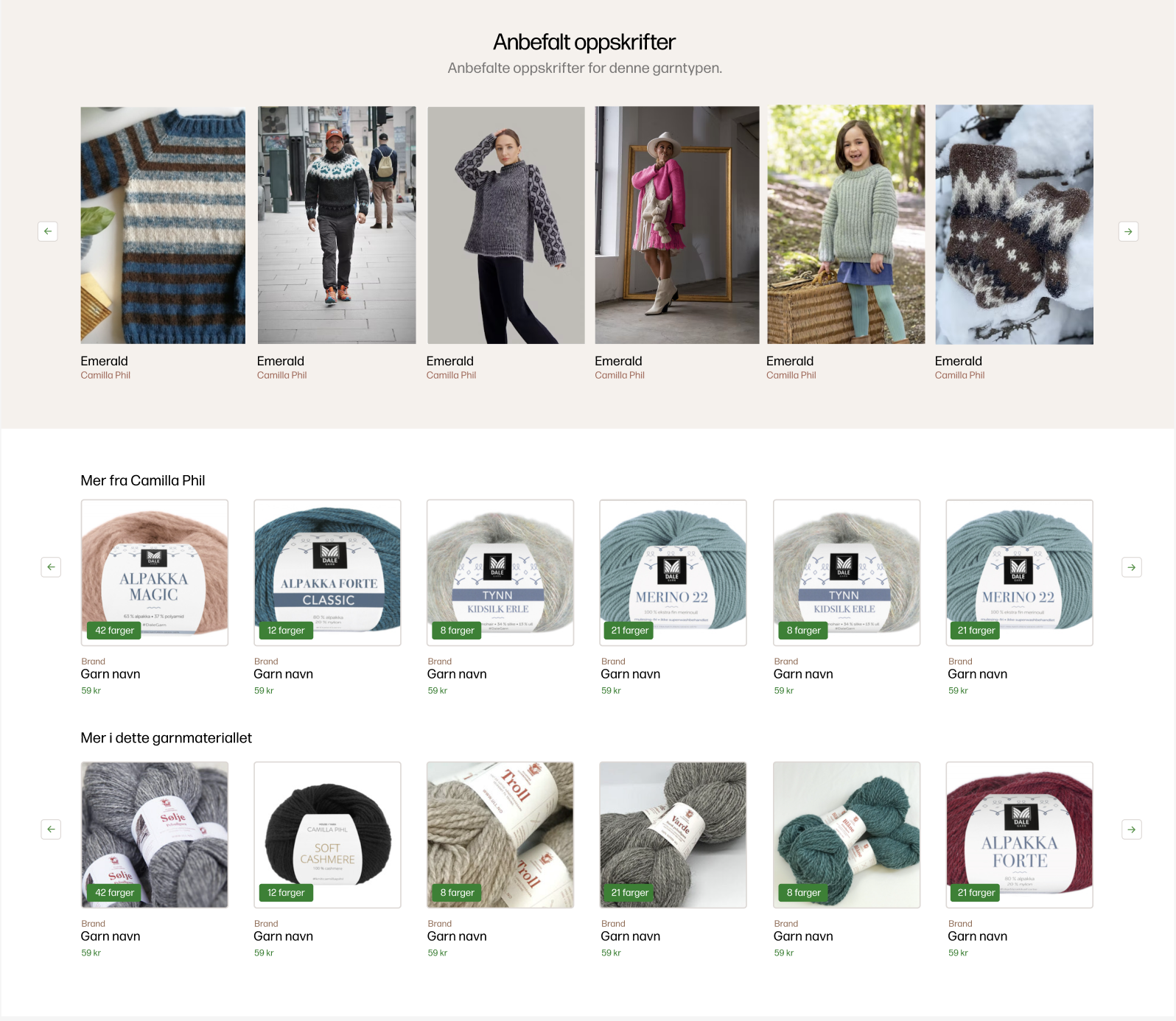The height and width of the screenshot is (1021, 1176).
Task: Open the green skein yarn with 8 farger
Action: tap(847, 835)
